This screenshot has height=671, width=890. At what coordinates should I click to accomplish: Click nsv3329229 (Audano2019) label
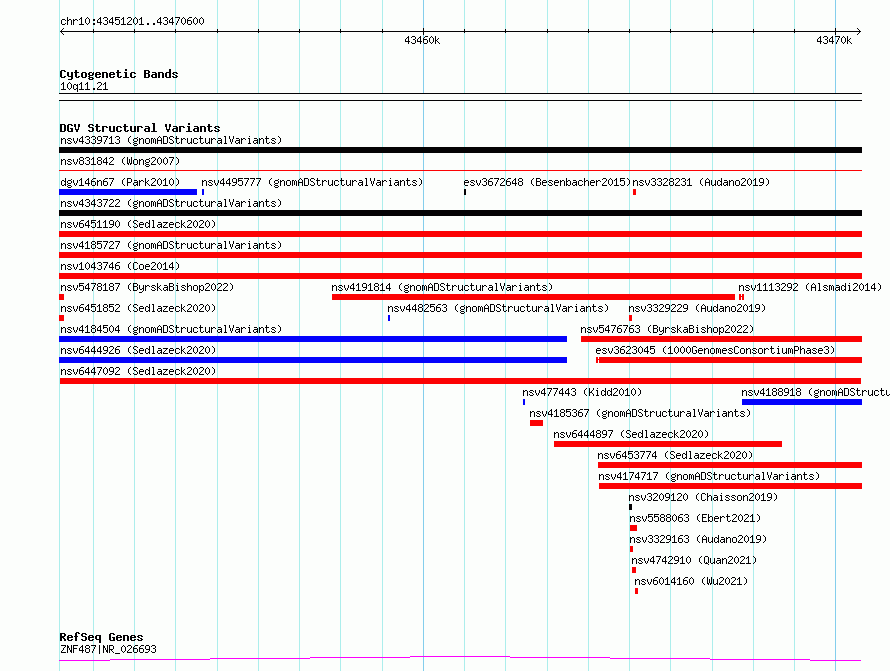pyautogui.click(x=697, y=308)
